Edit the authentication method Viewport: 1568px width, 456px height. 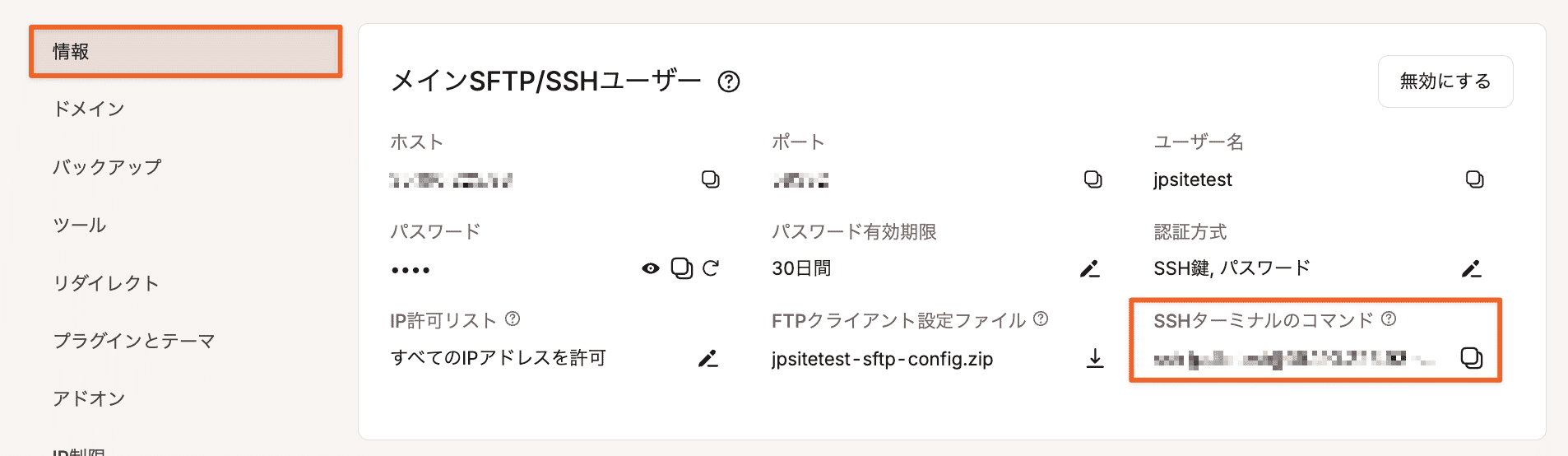[x=1472, y=268]
